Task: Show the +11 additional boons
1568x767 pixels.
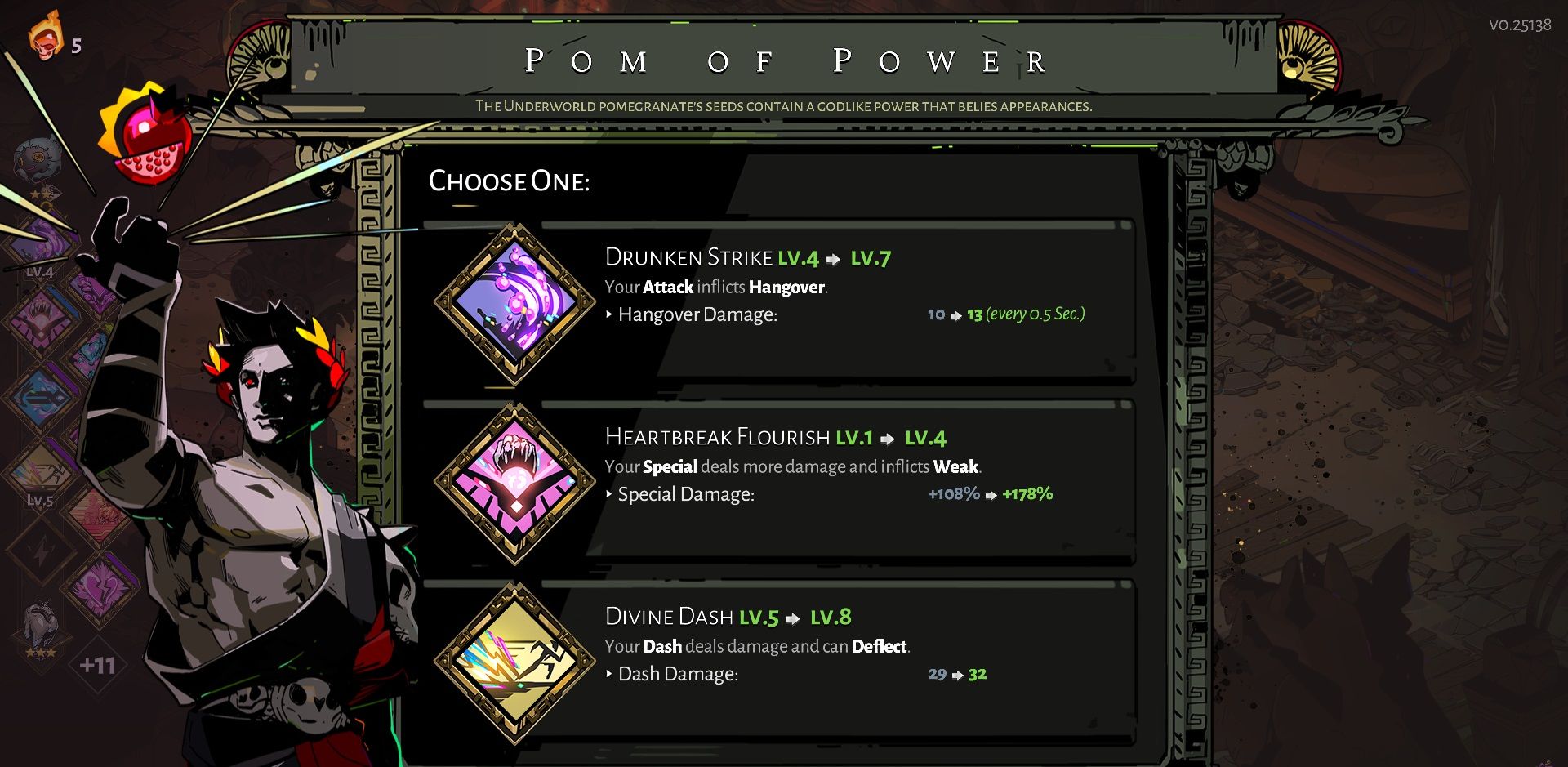Action: click(98, 665)
